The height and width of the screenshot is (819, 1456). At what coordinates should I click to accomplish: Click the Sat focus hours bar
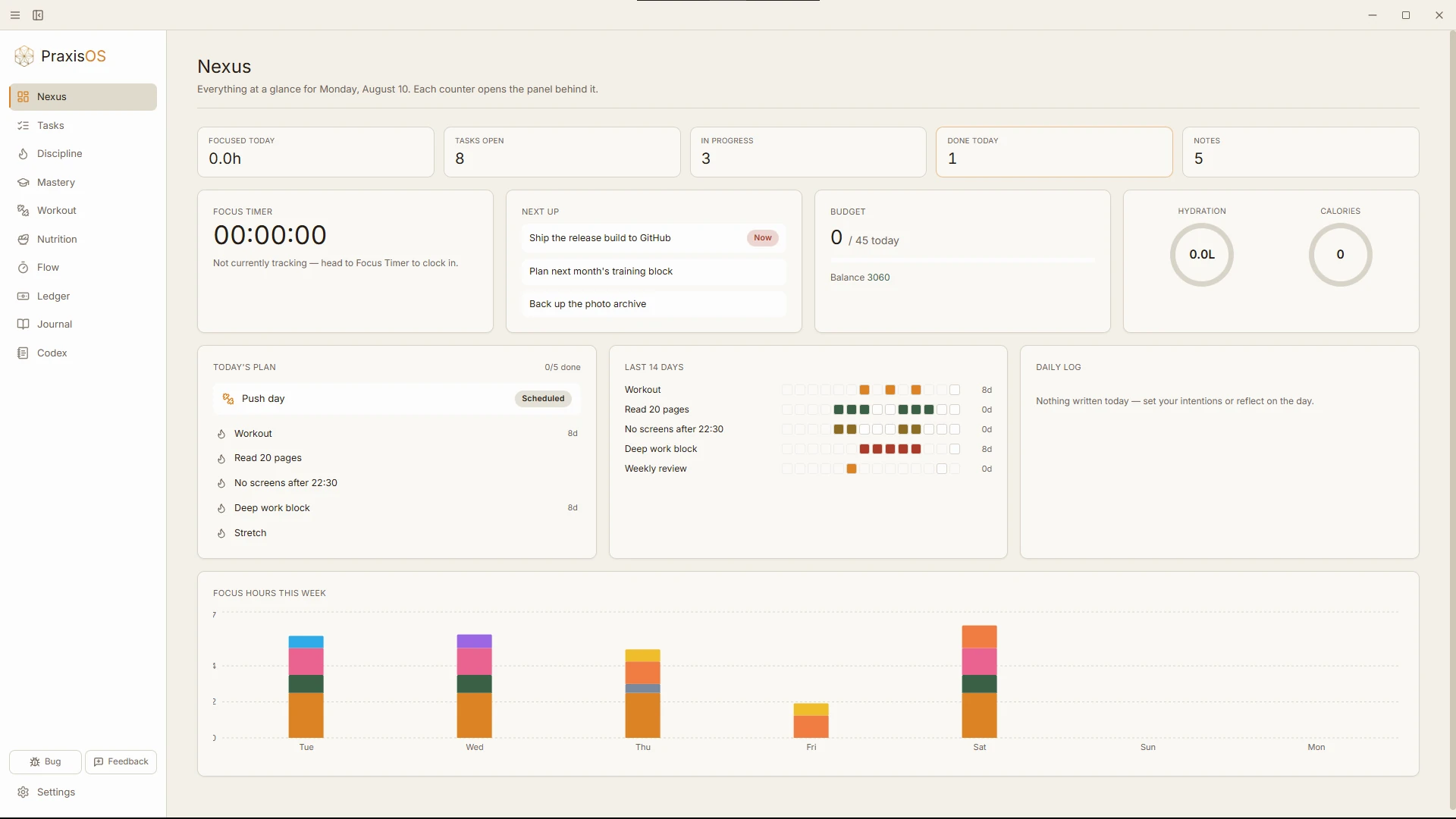click(980, 682)
